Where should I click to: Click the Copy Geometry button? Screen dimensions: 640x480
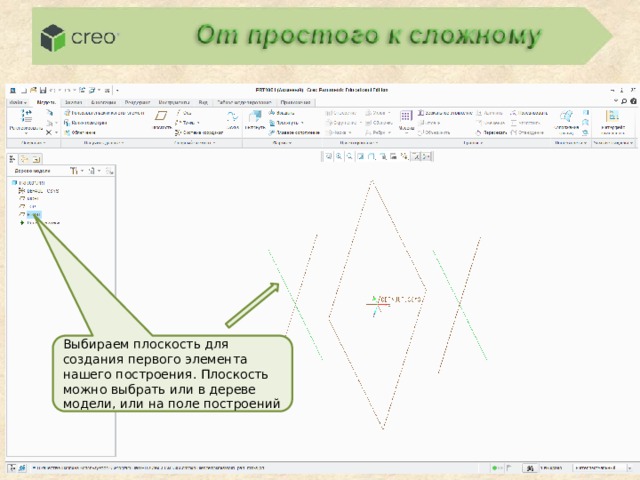pyautogui.click(x=86, y=123)
